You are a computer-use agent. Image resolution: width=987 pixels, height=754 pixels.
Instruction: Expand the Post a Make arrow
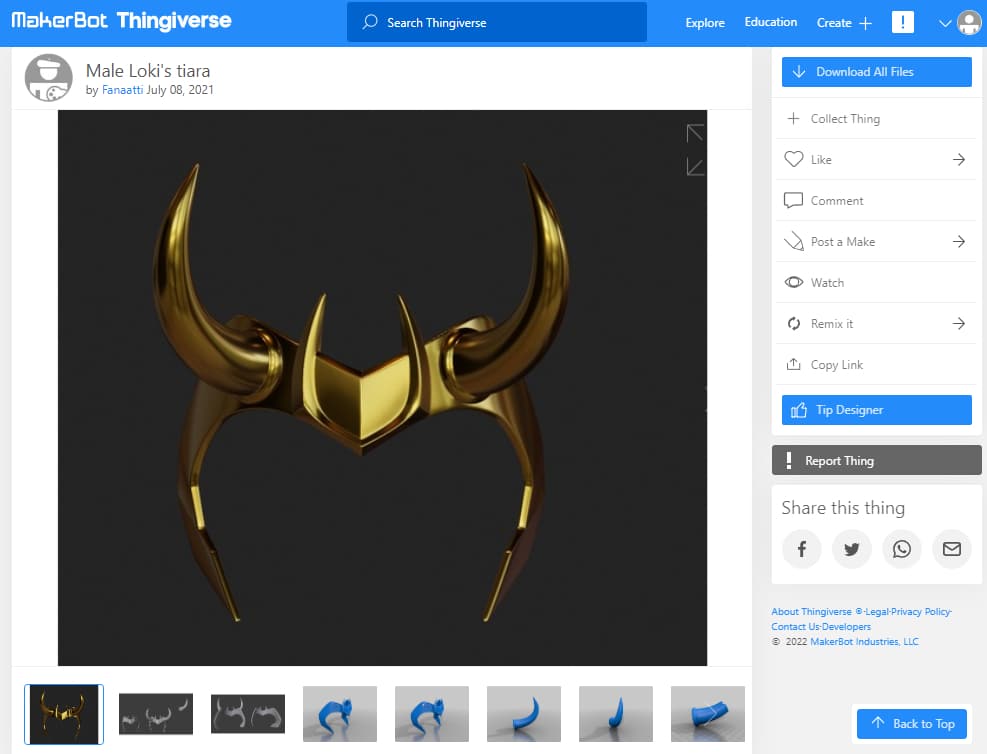[x=959, y=241]
